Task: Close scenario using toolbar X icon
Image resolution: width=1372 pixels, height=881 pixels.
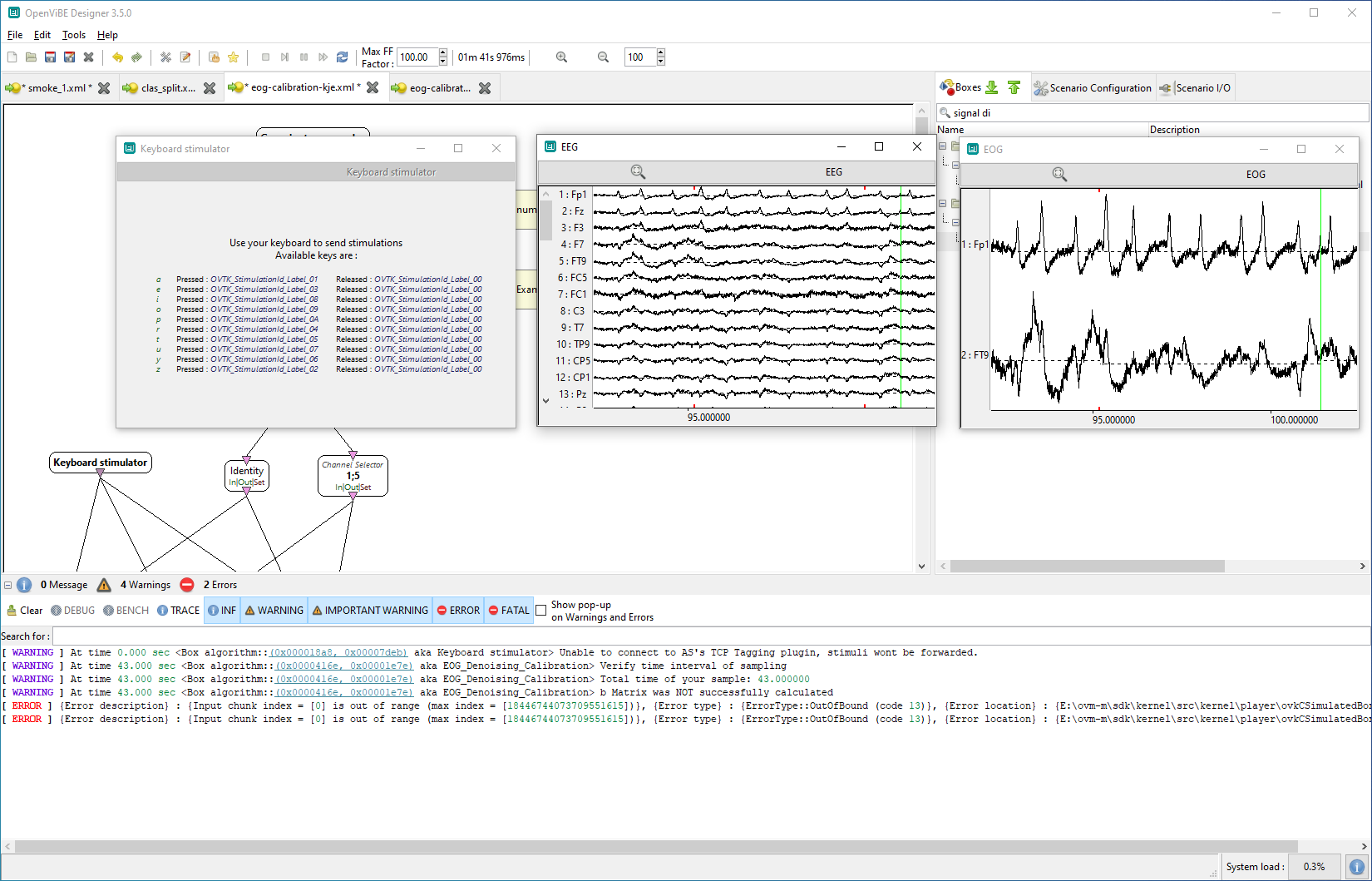Action: point(88,57)
